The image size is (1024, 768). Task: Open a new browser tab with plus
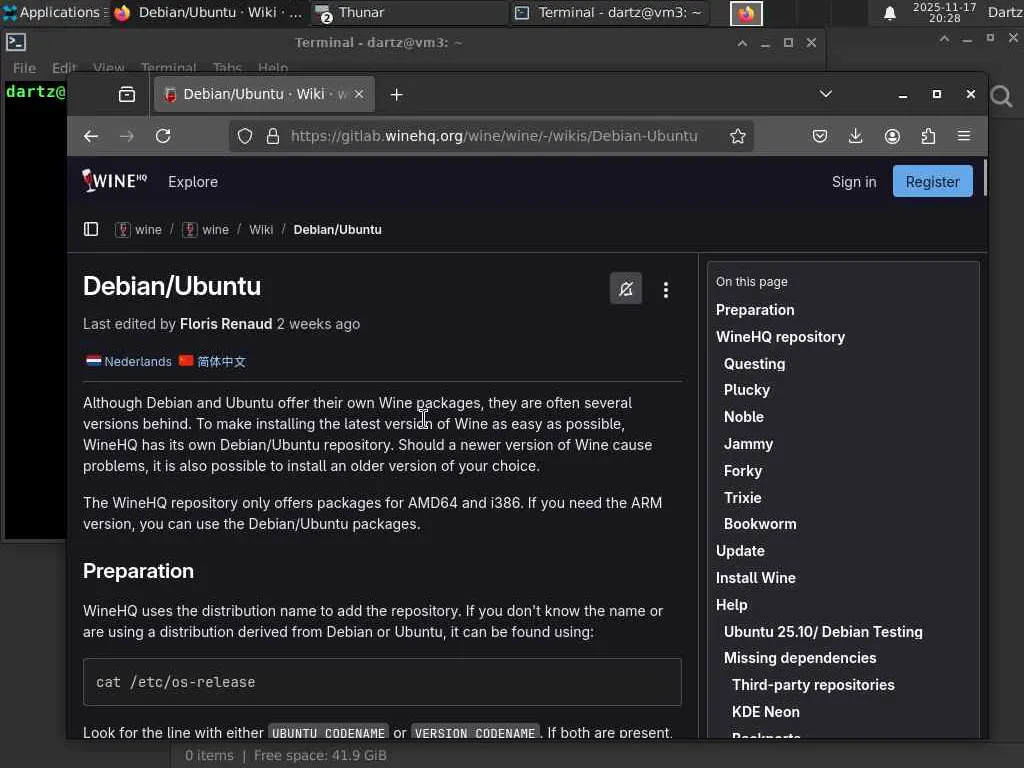click(x=396, y=95)
